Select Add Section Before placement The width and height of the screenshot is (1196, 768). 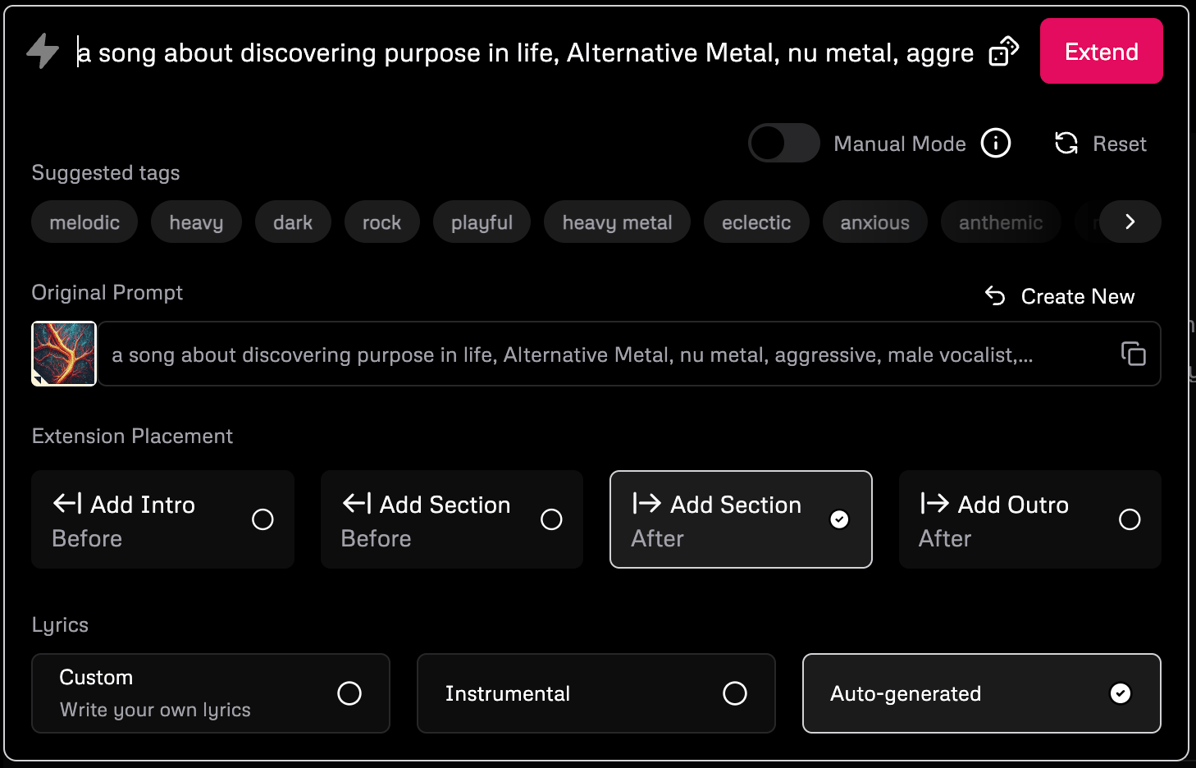tap(452, 520)
